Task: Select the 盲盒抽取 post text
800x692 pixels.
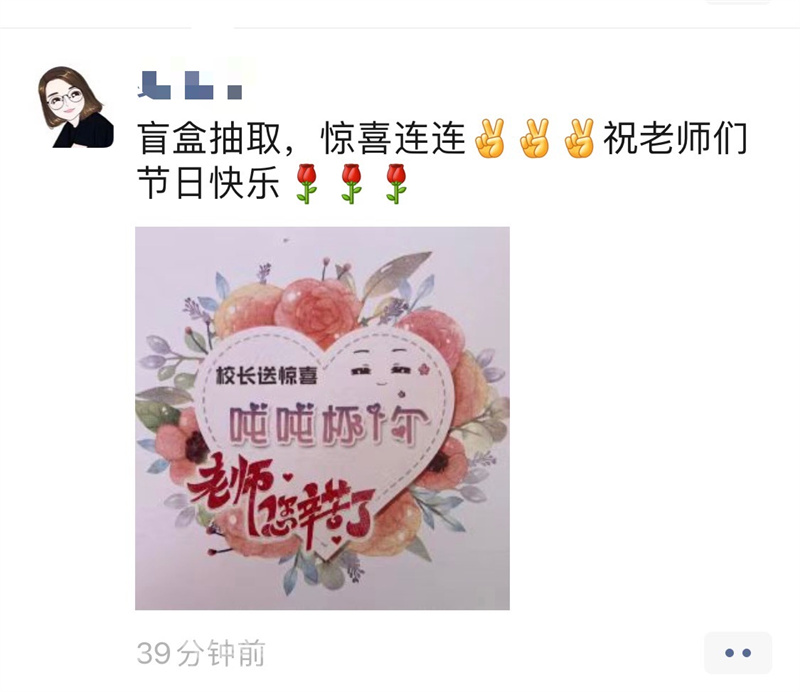Action: click(x=209, y=138)
